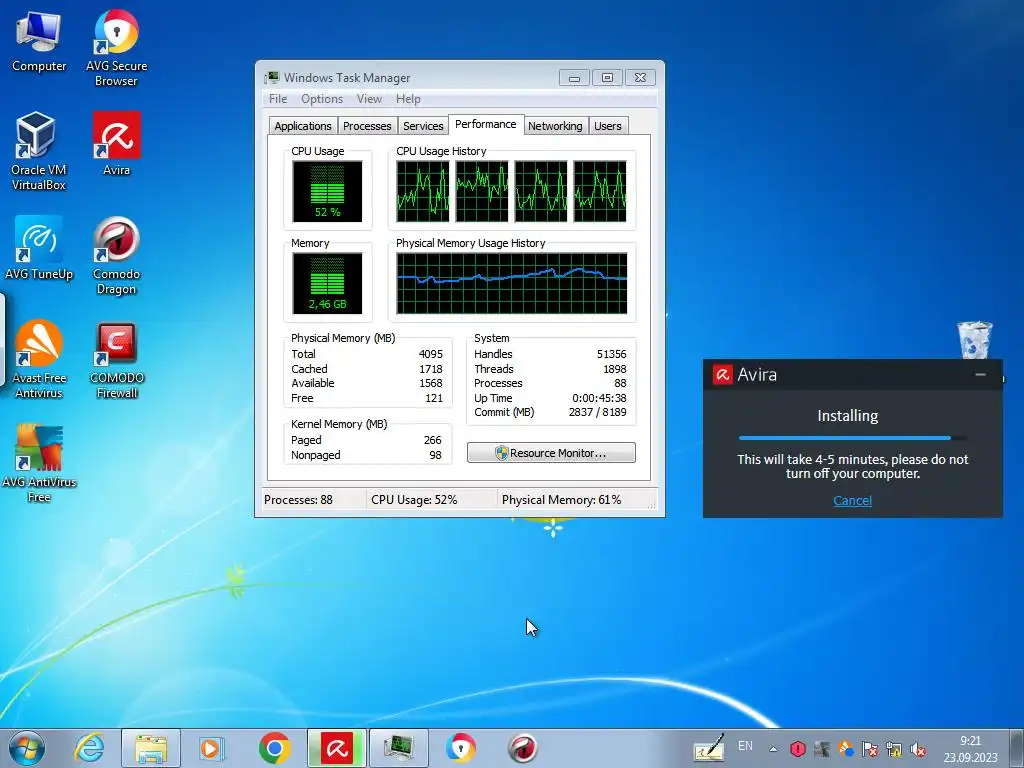Open Action Center flag tray icon
Screen dimensions: 1024x768
(870, 749)
